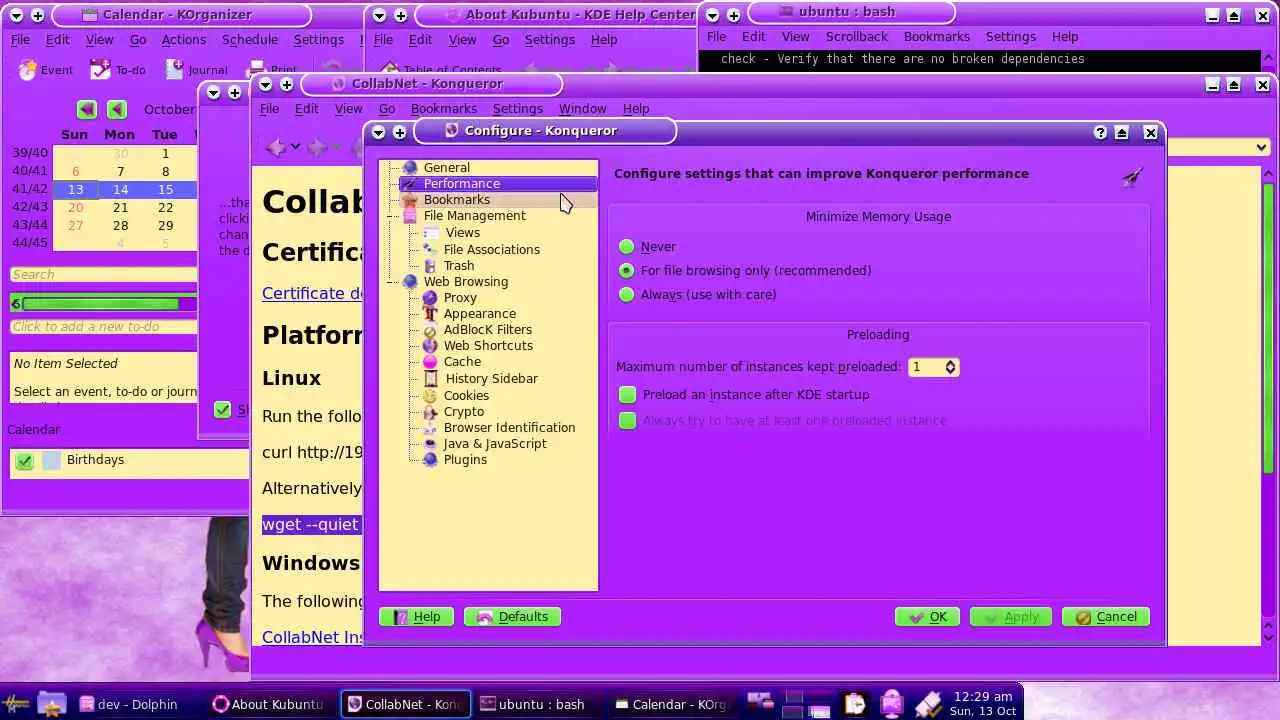Click the Help button in Configure dialog
Screen dimensions: 1280x720
(416, 616)
